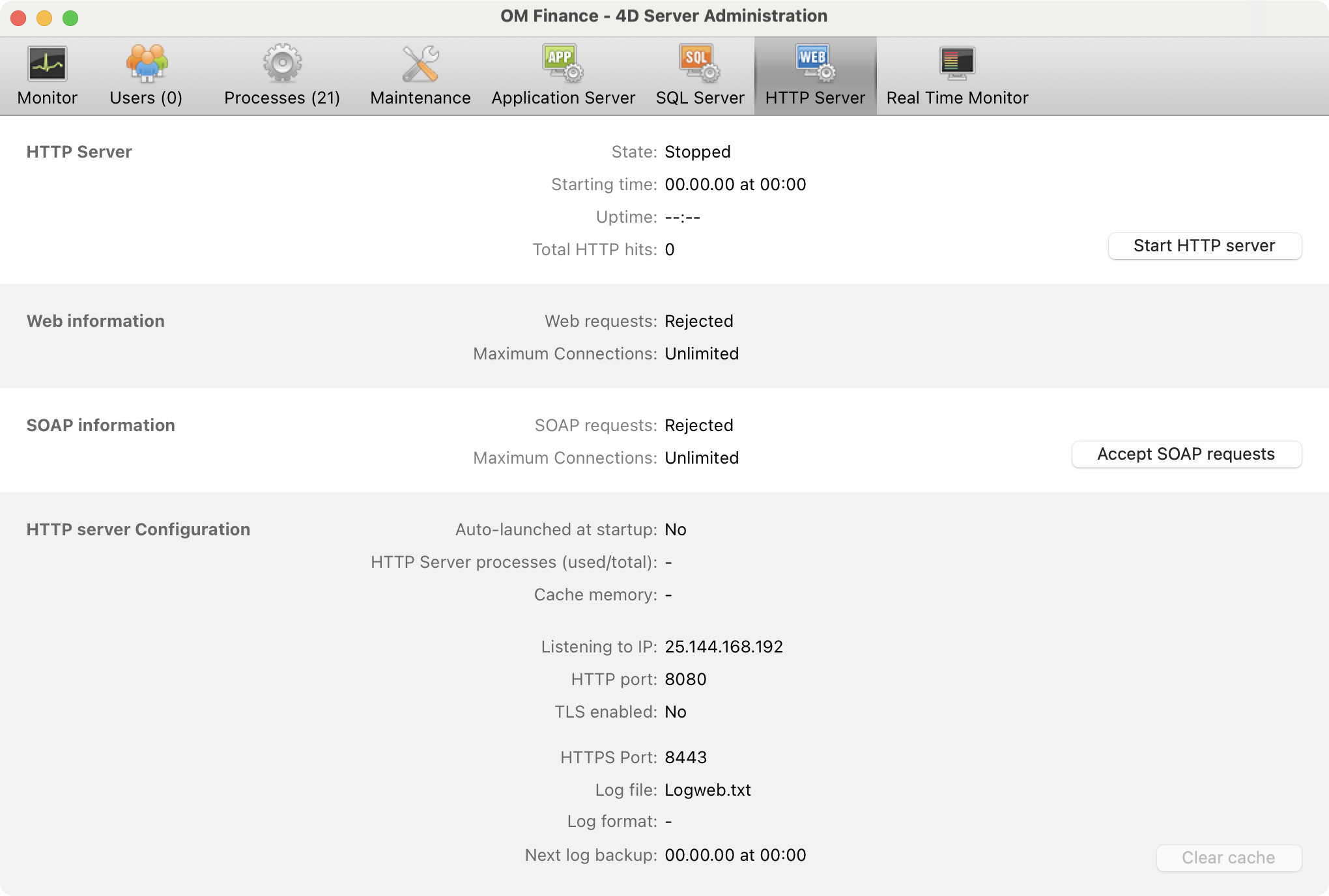This screenshot has width=1329, height=896.
Task: Click the log file name Logweb.txt
Action: click(x=707, y=790)
